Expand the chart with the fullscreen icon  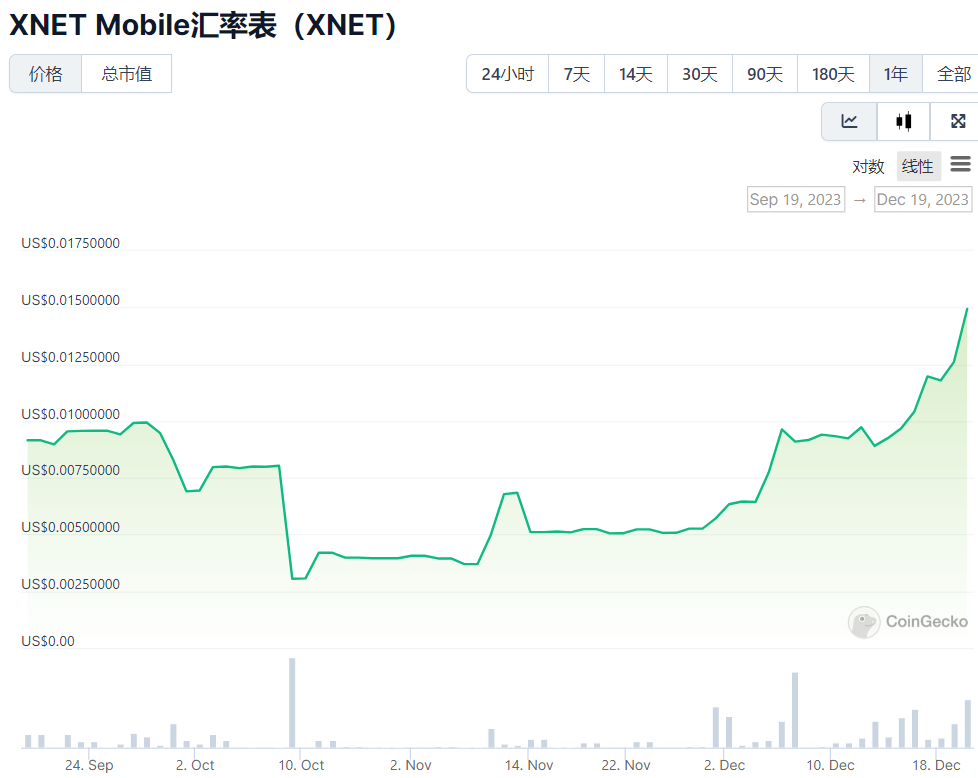tap(957, 121)
